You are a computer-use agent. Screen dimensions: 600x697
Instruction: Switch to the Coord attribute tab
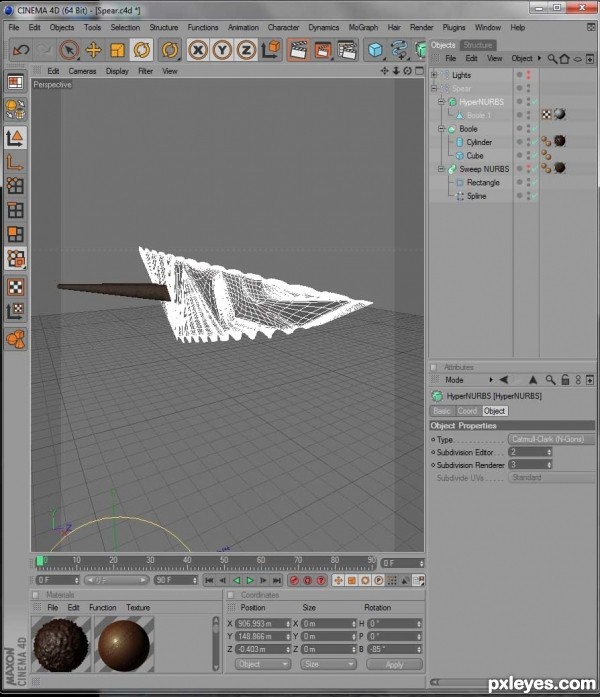point(467,411)
